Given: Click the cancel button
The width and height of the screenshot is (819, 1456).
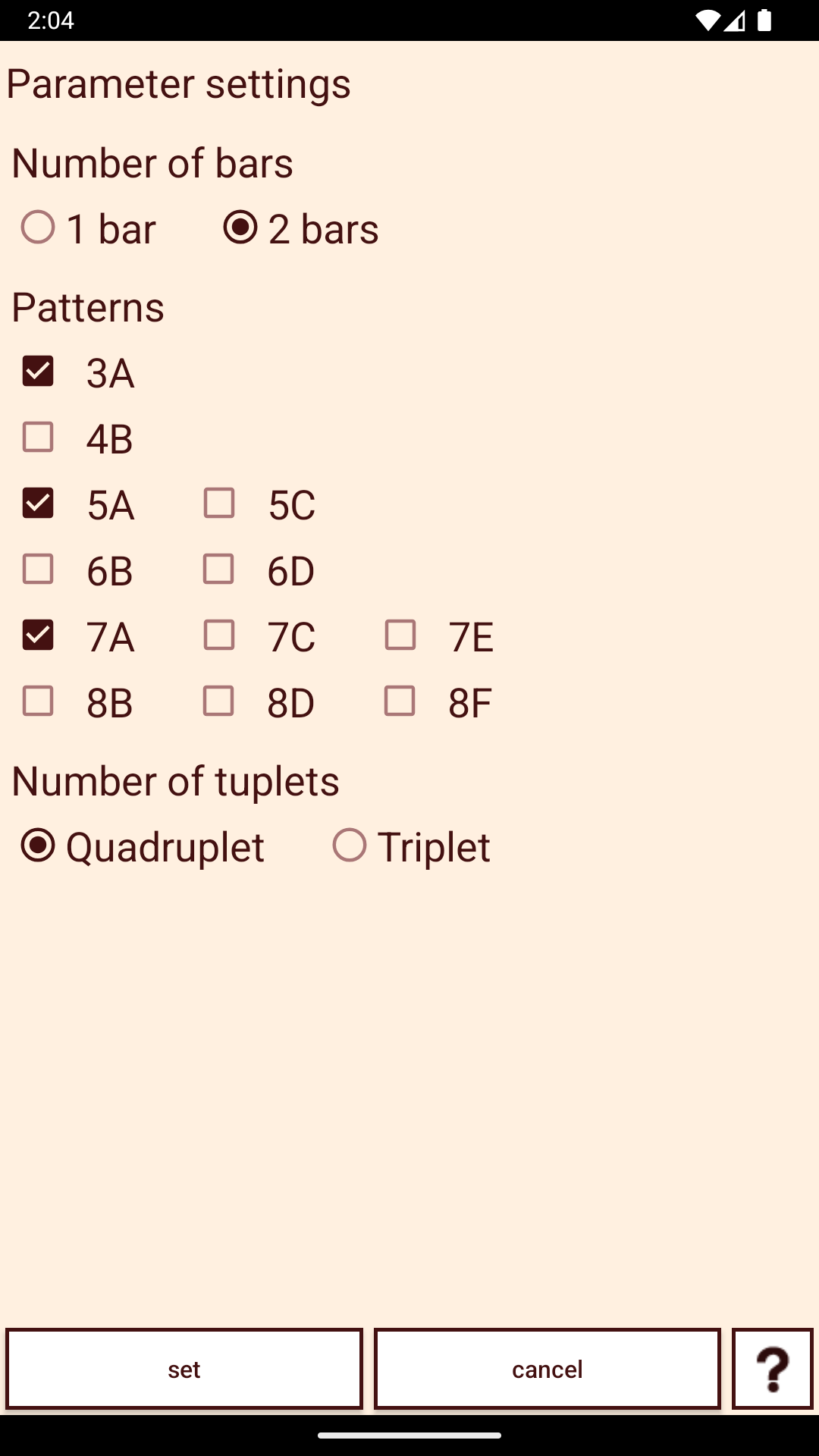Looking at the screenshot, I should (x=548, y=1369).
